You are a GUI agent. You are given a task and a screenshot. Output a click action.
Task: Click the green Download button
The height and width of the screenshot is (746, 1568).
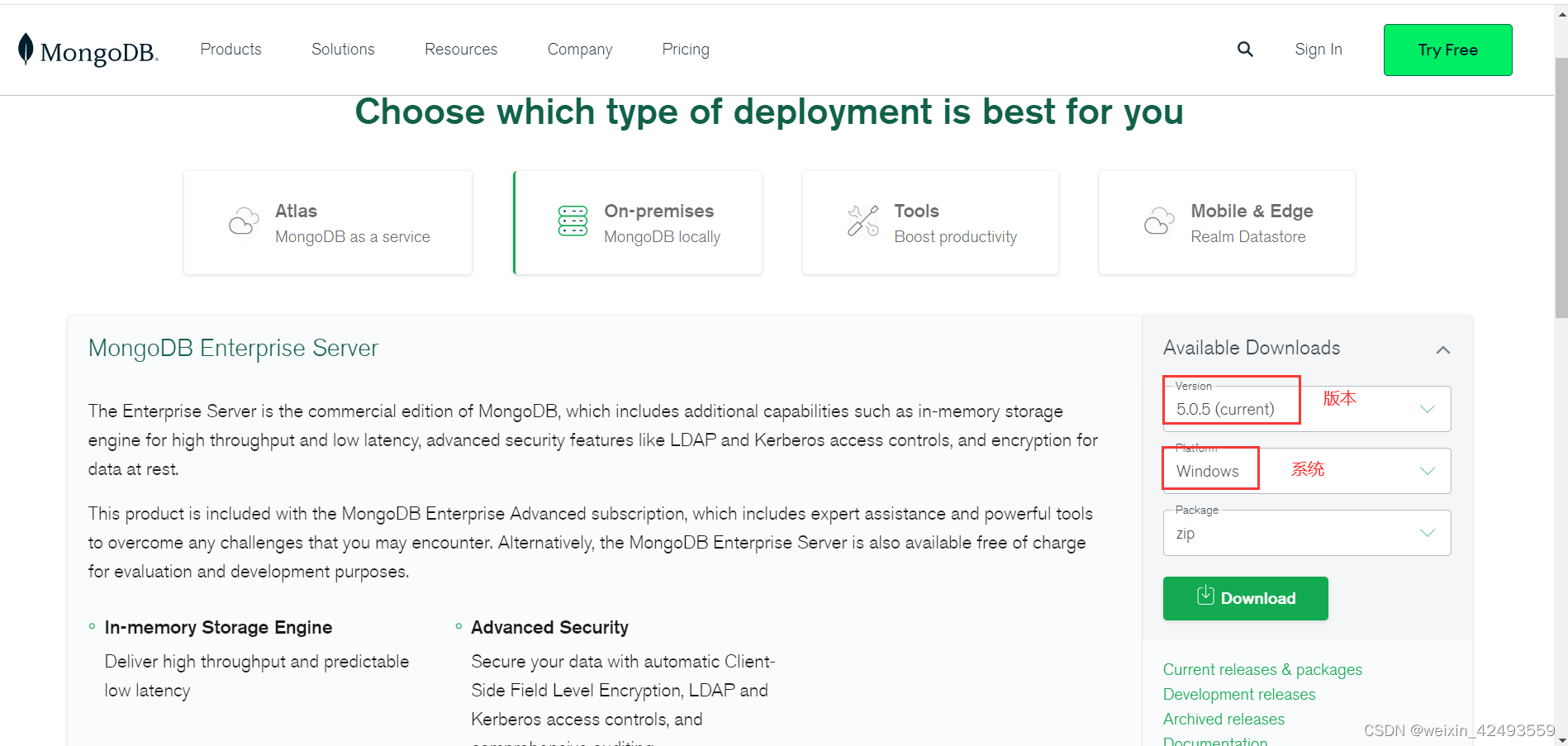coord(1245,597)
